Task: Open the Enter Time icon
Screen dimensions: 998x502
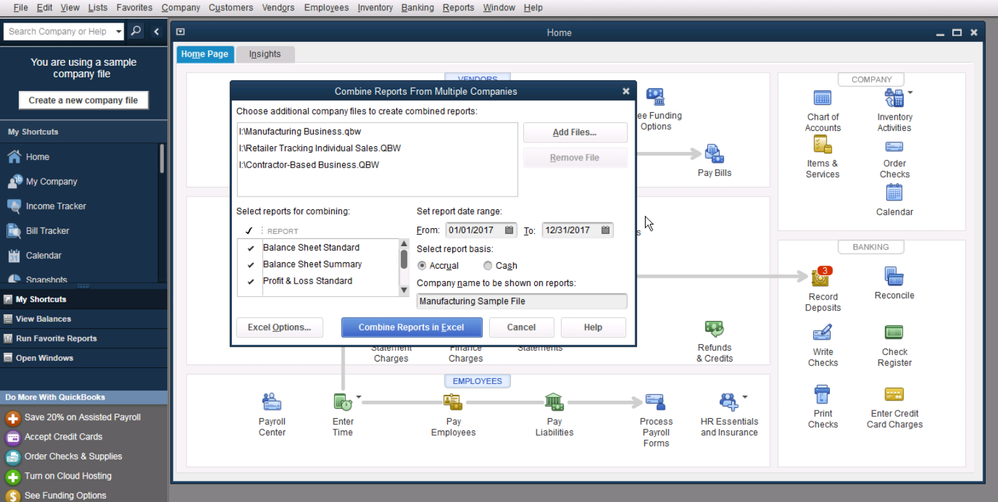Action: click(x=342, y=402)
